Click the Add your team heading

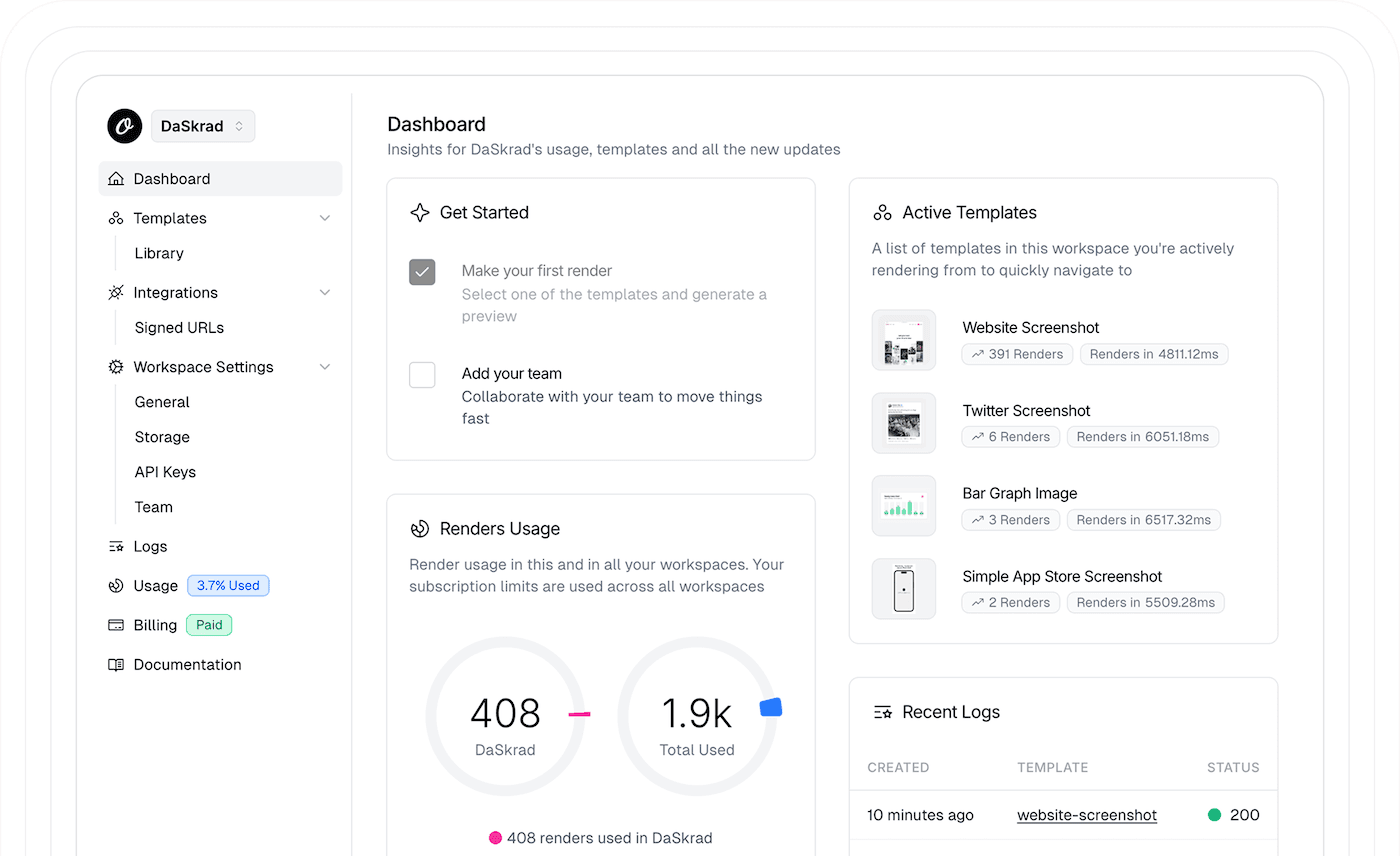(512, 374)
